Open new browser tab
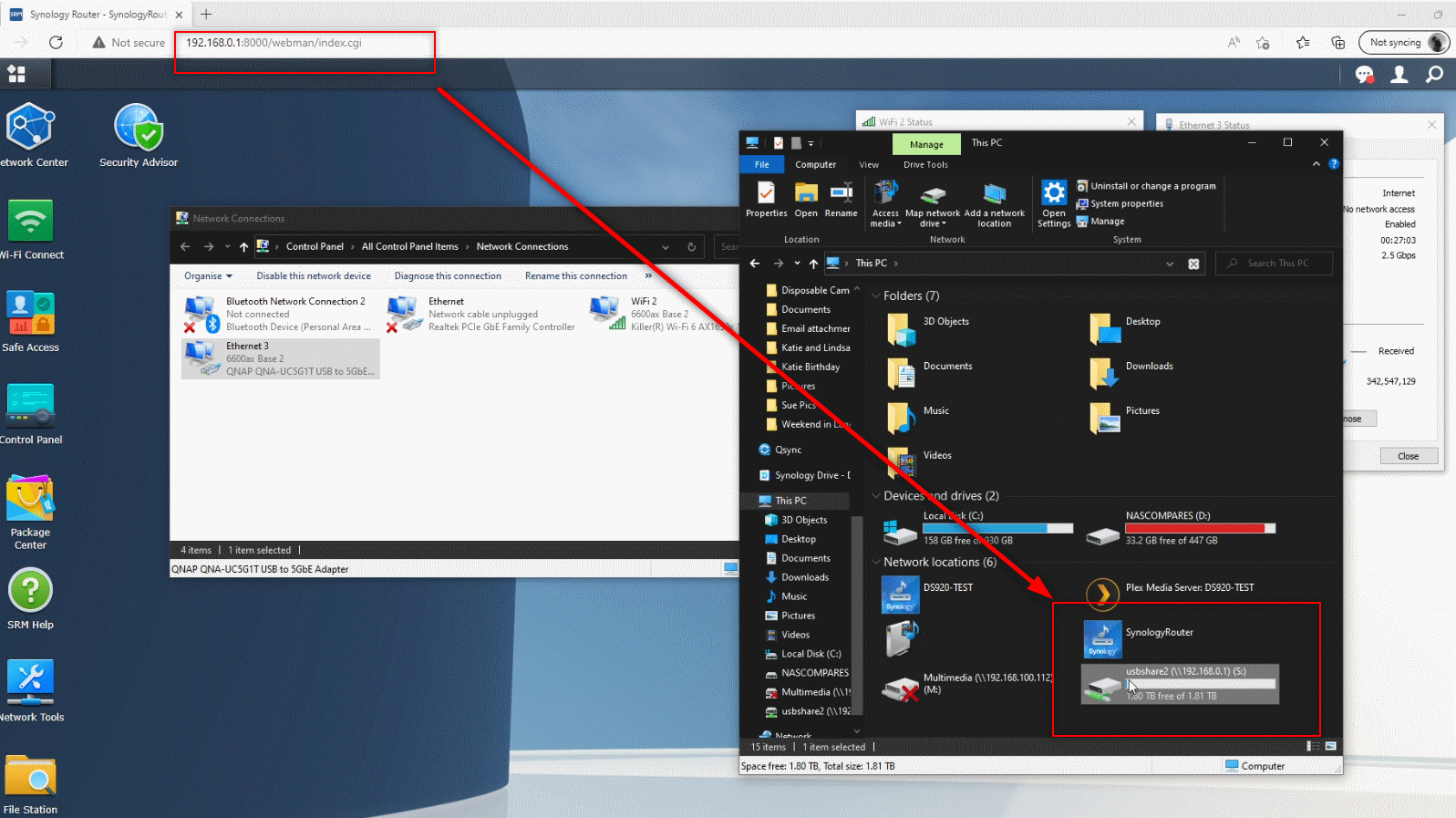The width and height of the screenshot is (1456, 818). pos(206,15)
